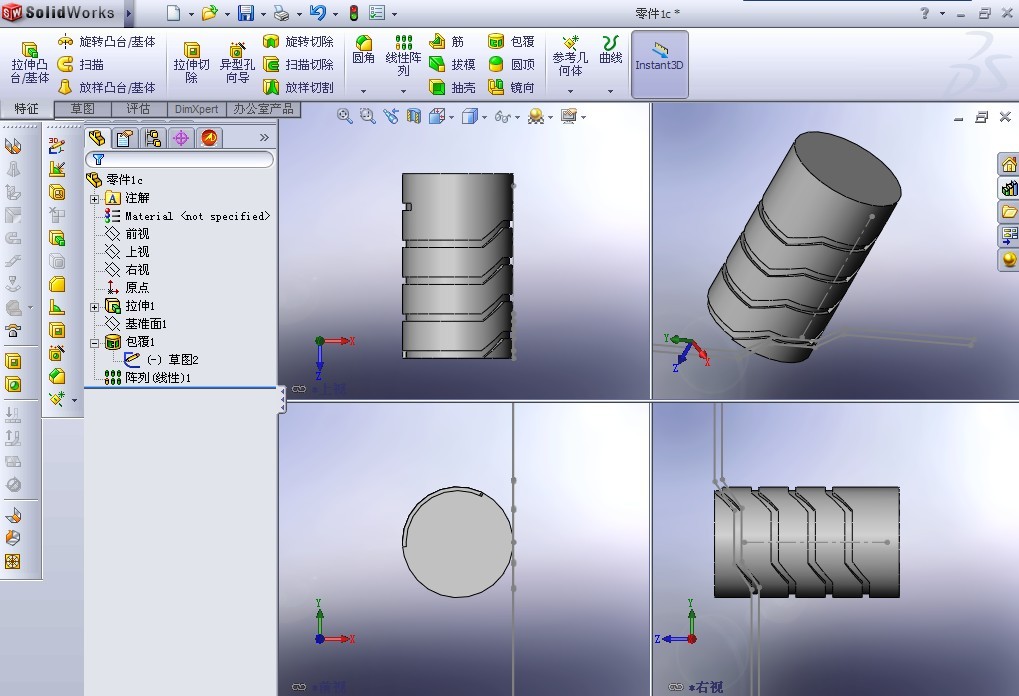1019x696 pixels.
Task: Click the Extruded Cut (拉伸切除) tool
Action: 191,63
